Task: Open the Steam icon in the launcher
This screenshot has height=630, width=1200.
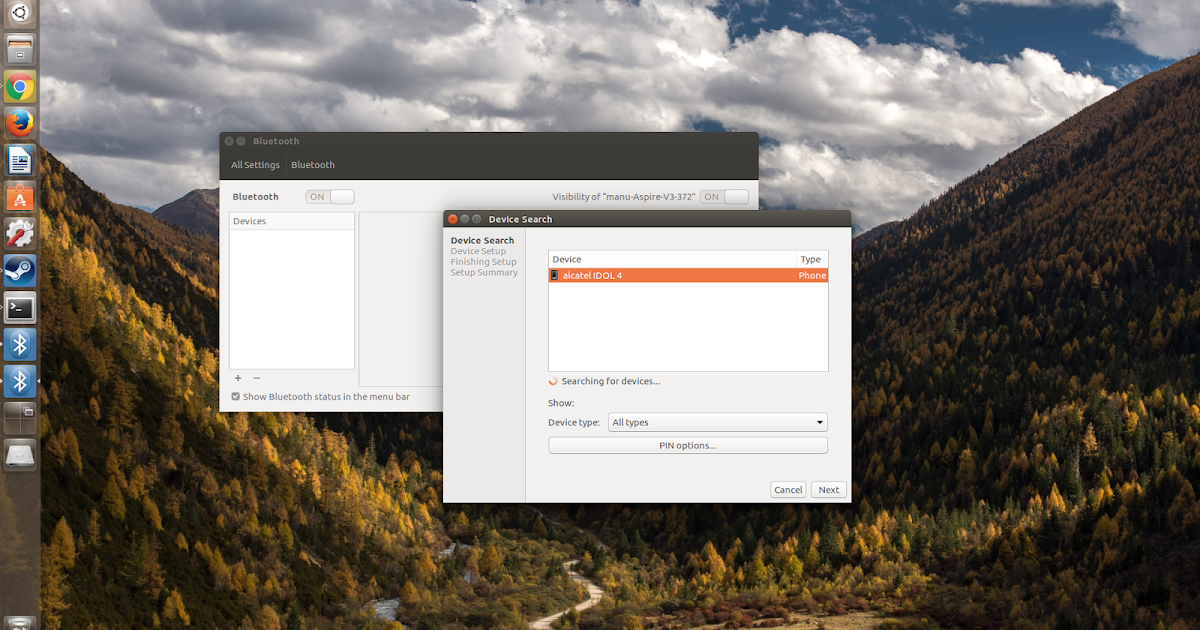Action: click(20, 270)
